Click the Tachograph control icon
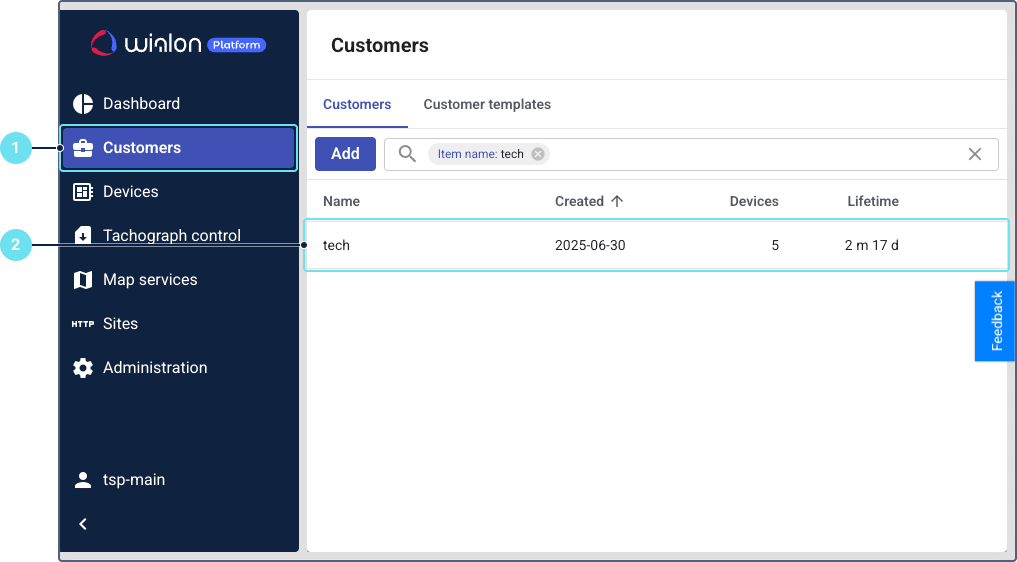 tap(83, 236)
